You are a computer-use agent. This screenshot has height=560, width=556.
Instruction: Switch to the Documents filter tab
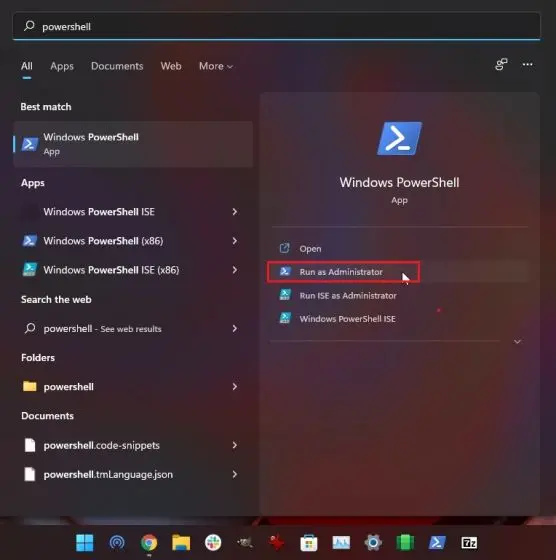click(117, 66)
